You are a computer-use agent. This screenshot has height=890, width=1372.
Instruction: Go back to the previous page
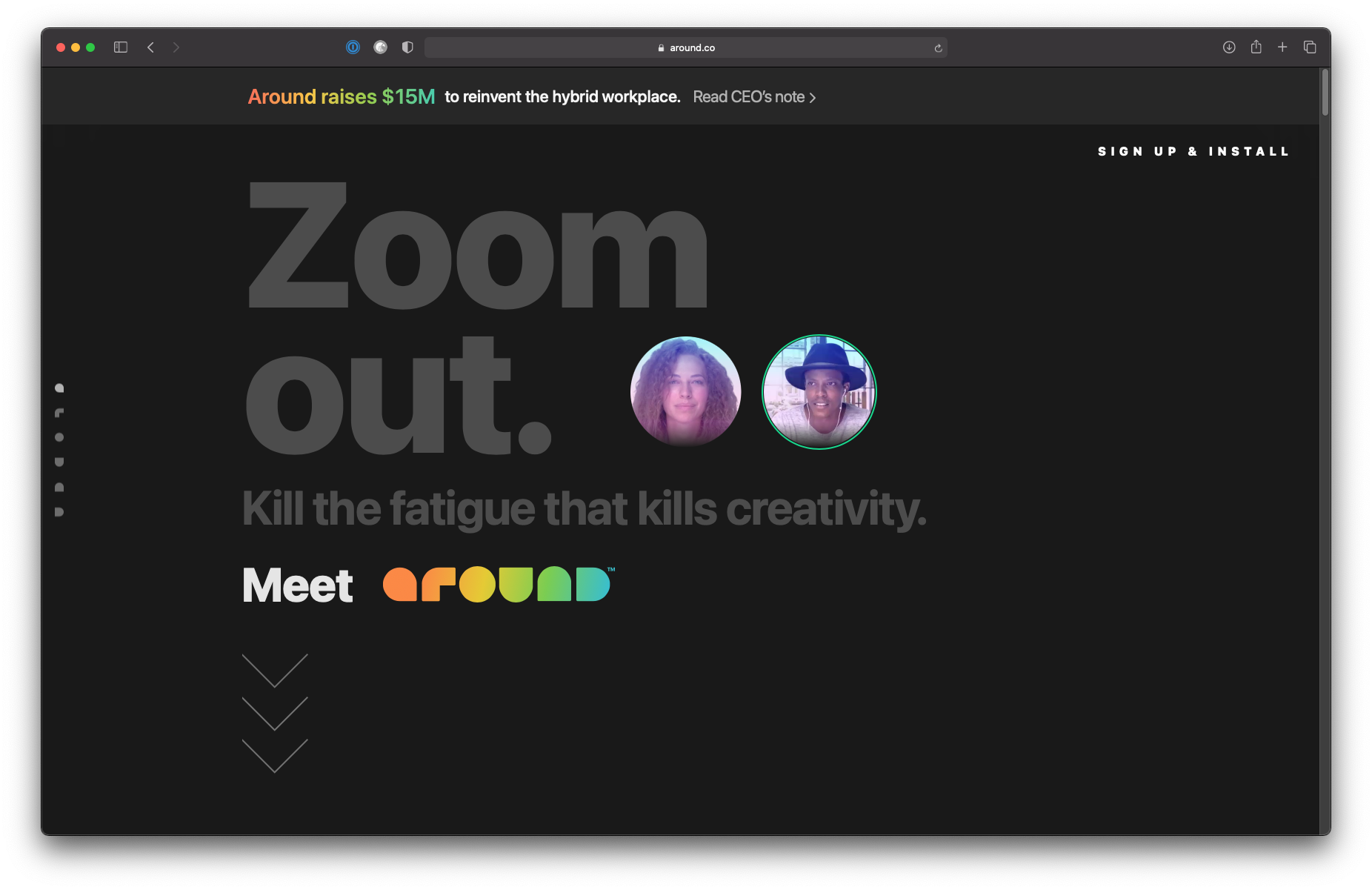pyautogui.click(x=150, y=47)
